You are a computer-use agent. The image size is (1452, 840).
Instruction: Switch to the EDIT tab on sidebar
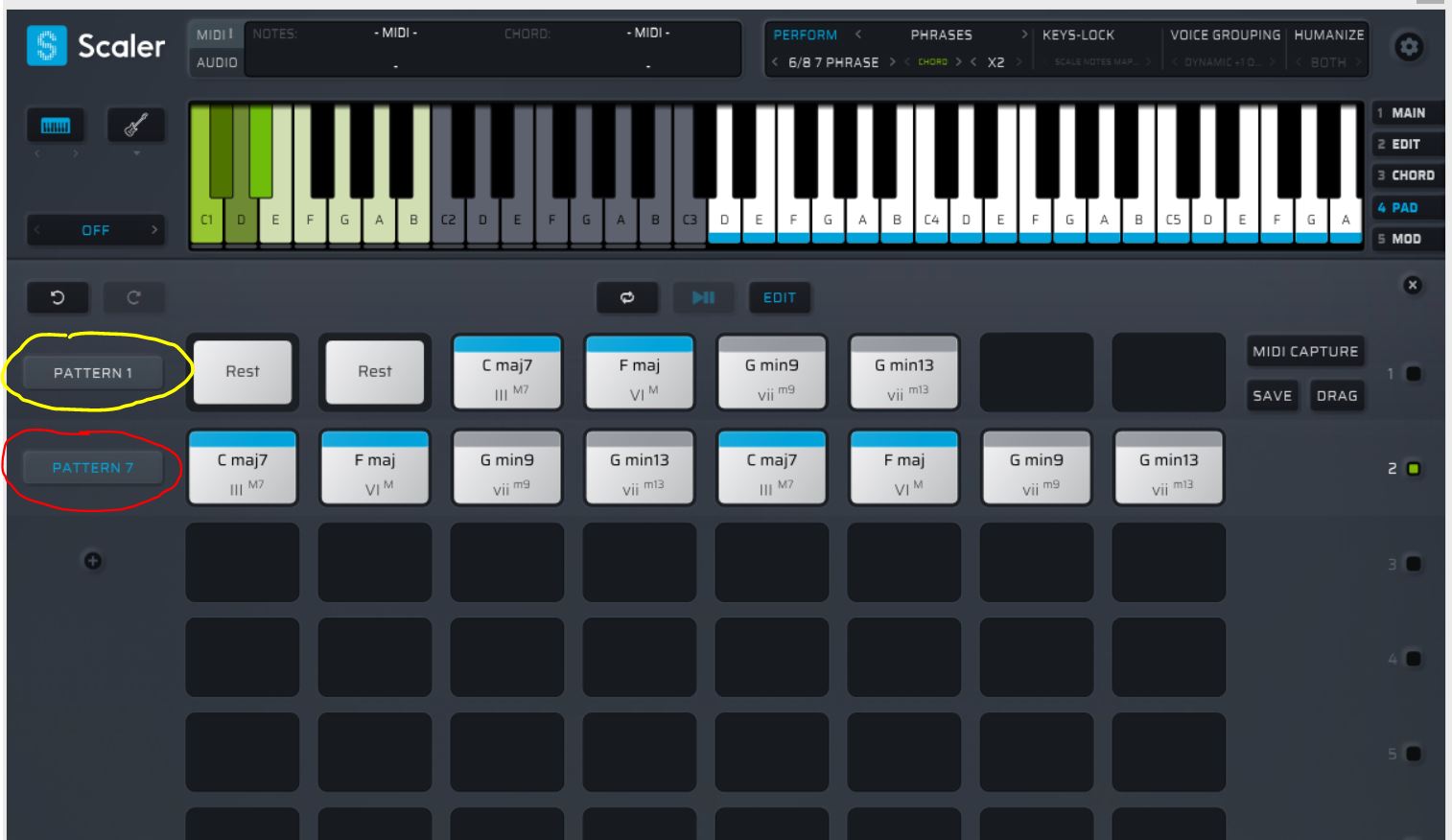coord(1407,145)
